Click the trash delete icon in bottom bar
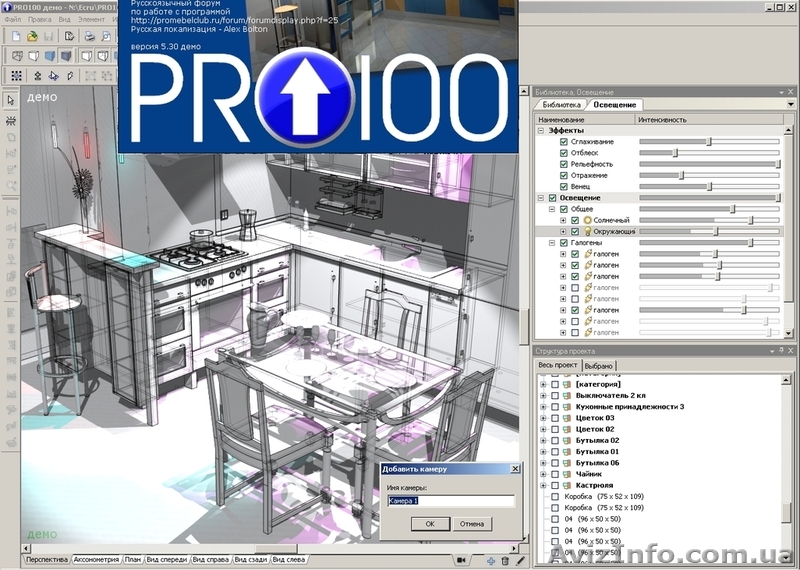 (x=505, y=560)
